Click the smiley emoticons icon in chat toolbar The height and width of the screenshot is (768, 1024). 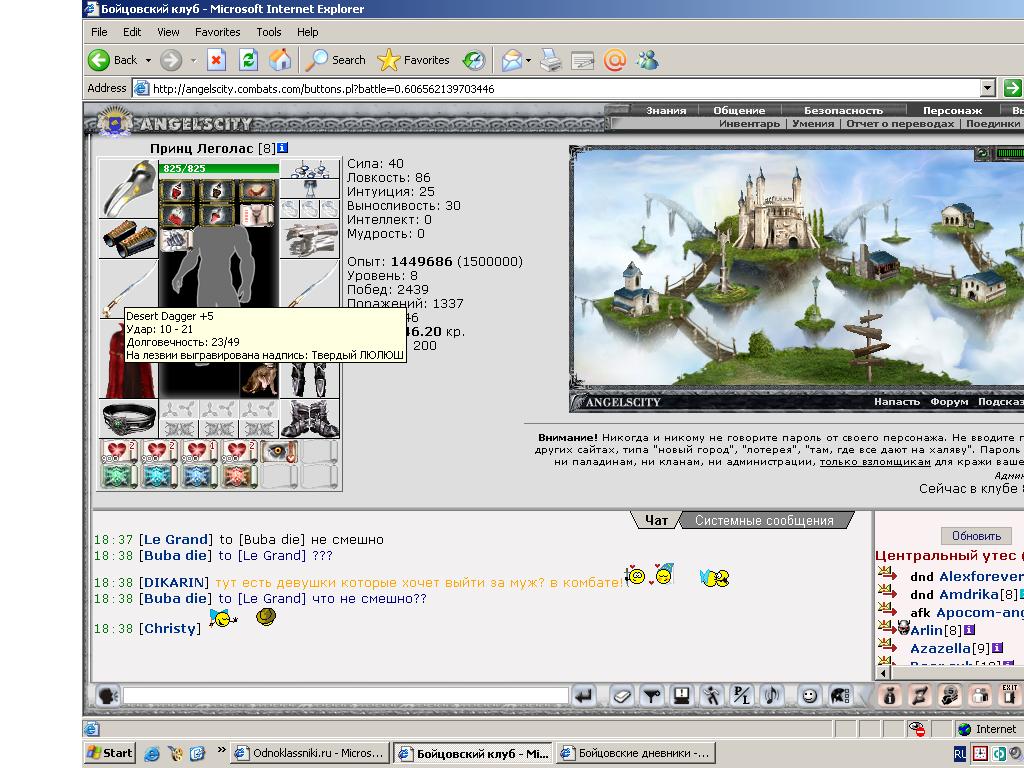point(808,696)
